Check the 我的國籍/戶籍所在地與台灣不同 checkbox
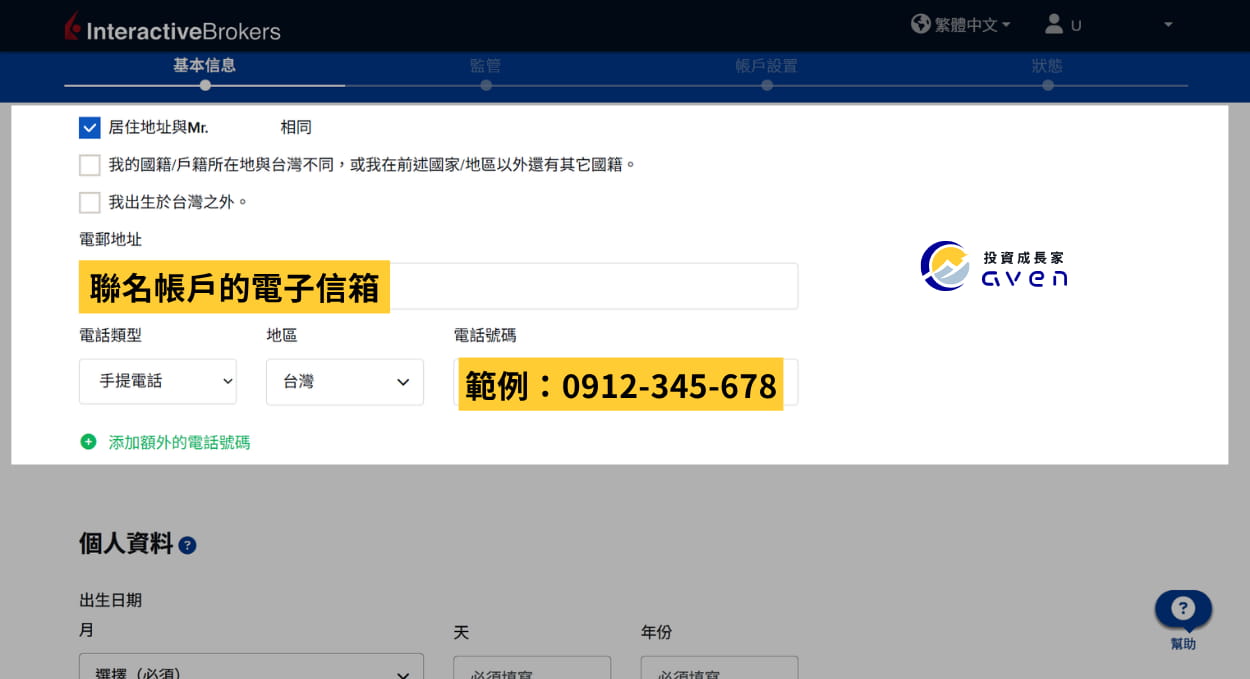Screen dimensions: 1250x679 pyautogui.click(x=90, y=165)
